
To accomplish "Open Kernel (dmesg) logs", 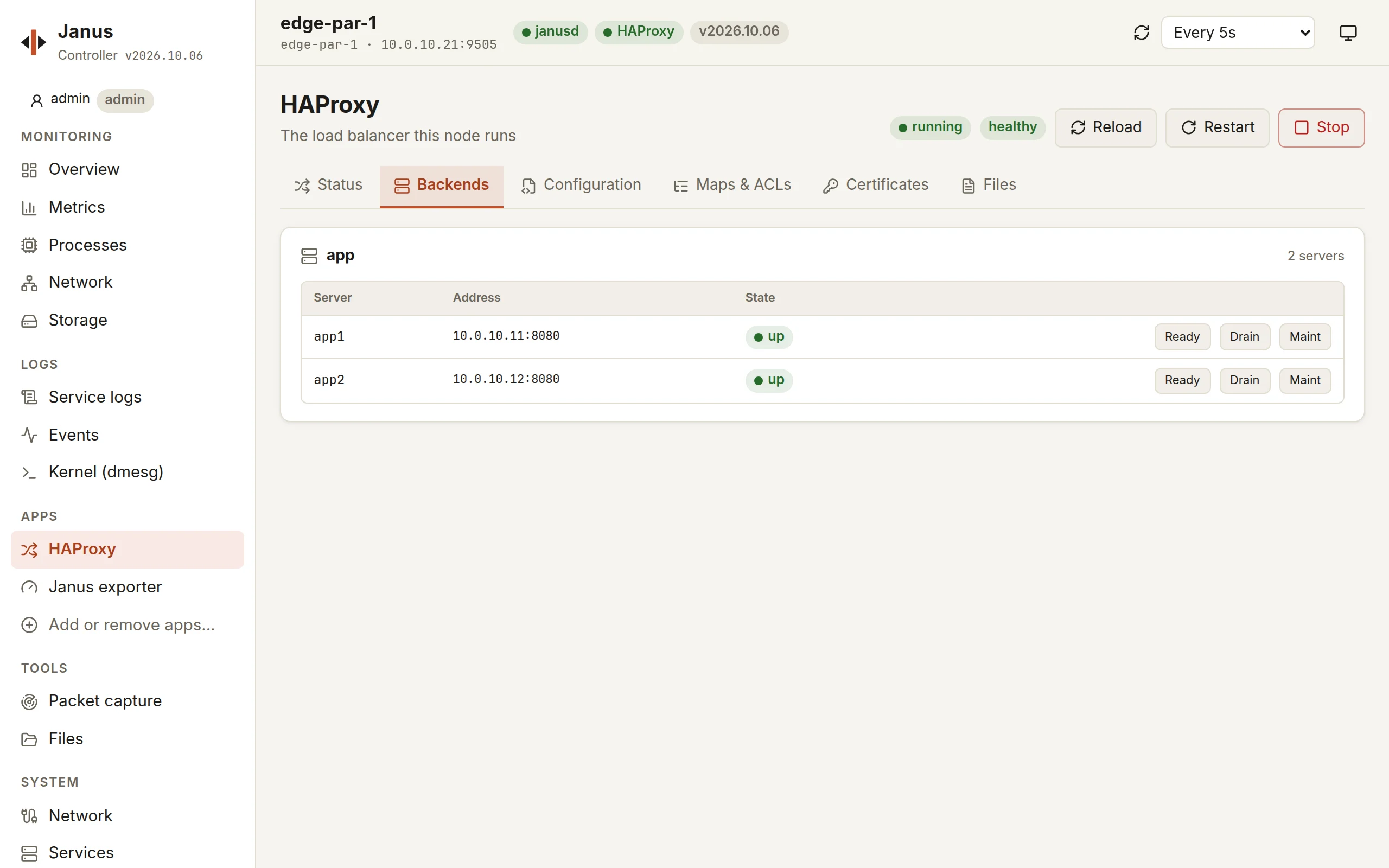I will tap(128, 473).
